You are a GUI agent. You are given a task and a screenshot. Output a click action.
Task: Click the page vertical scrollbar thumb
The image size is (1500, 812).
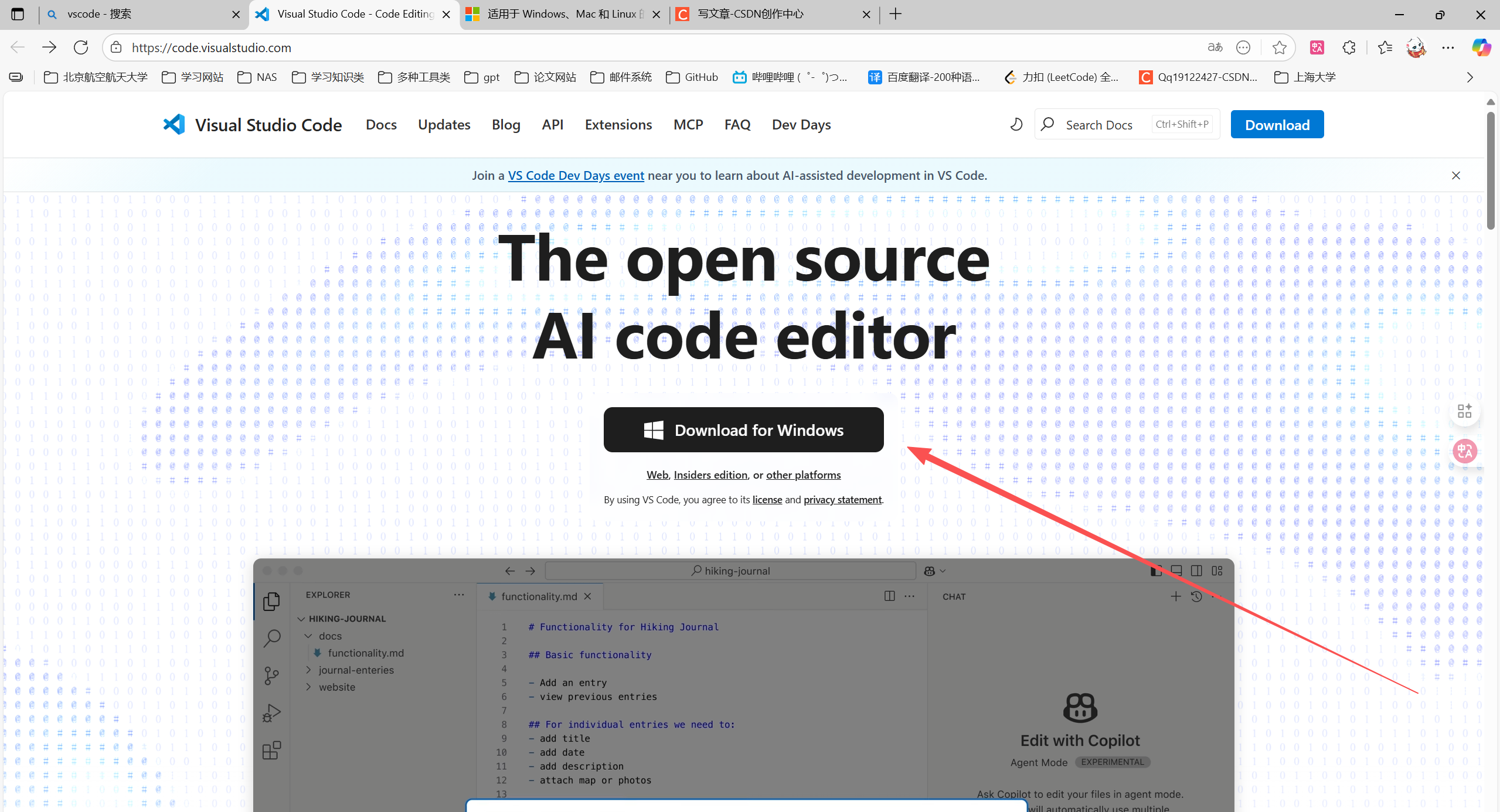(1491, 170)
